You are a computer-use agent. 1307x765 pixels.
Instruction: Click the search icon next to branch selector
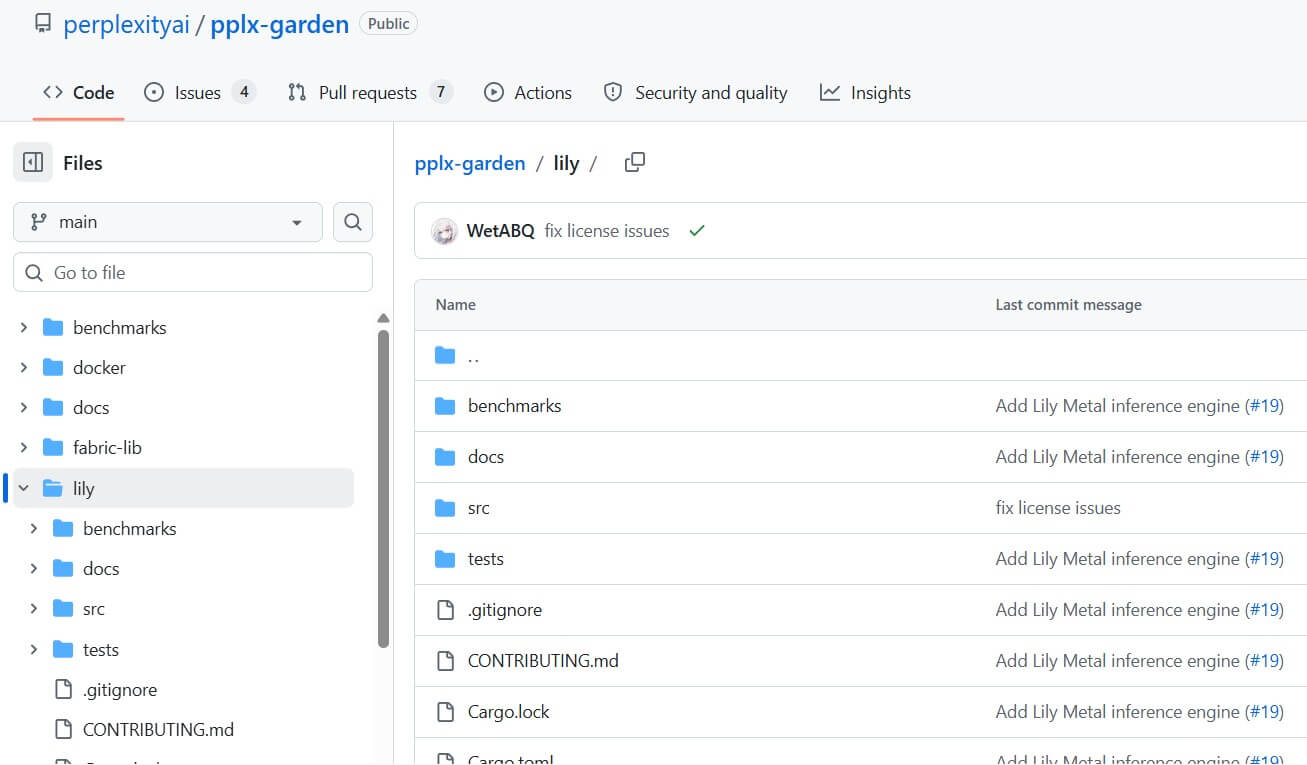coord(352,222)
